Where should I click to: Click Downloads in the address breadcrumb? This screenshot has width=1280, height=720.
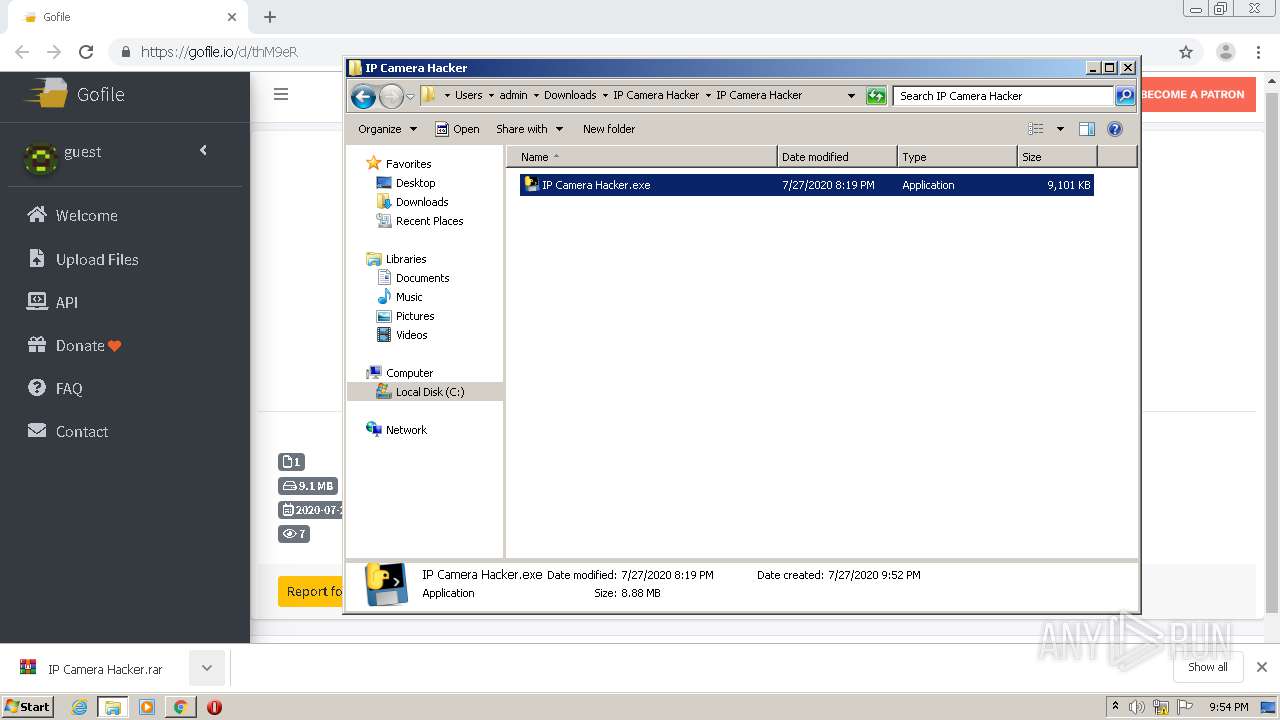pyautogui.click(x=570, y=96)
